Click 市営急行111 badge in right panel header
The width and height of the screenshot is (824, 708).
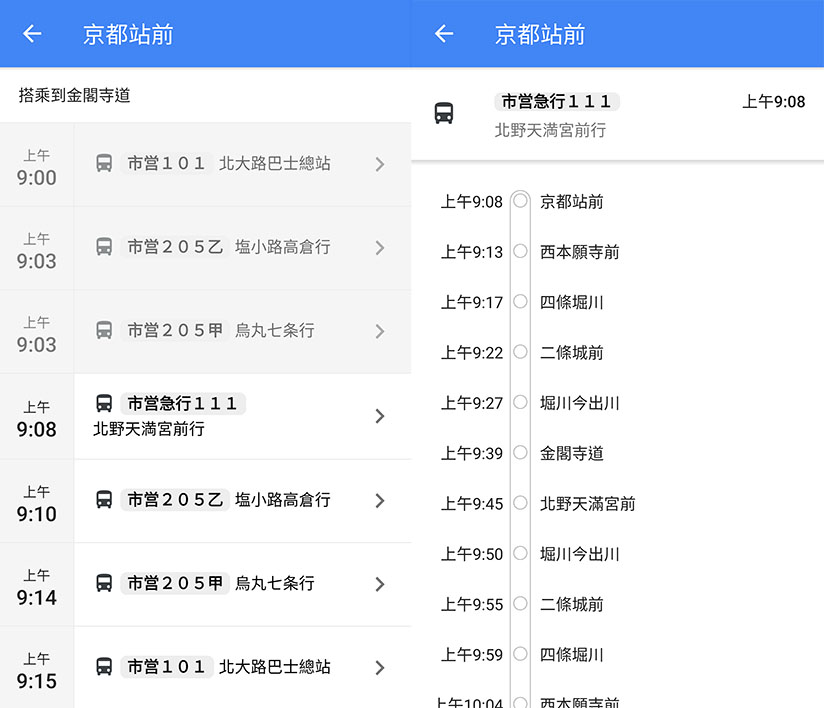pos(557,101)
